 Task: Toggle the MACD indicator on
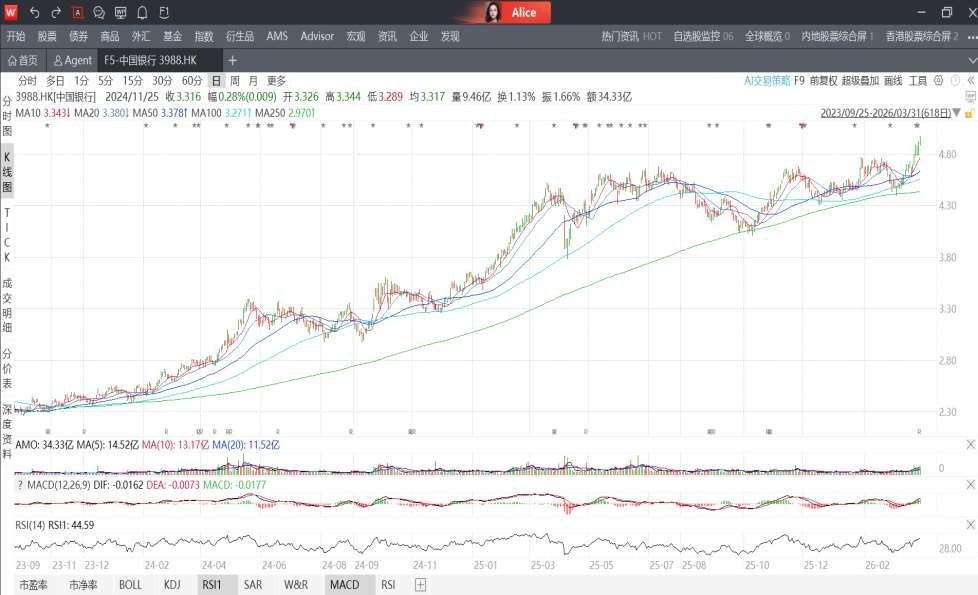click(x=343, y=585)
